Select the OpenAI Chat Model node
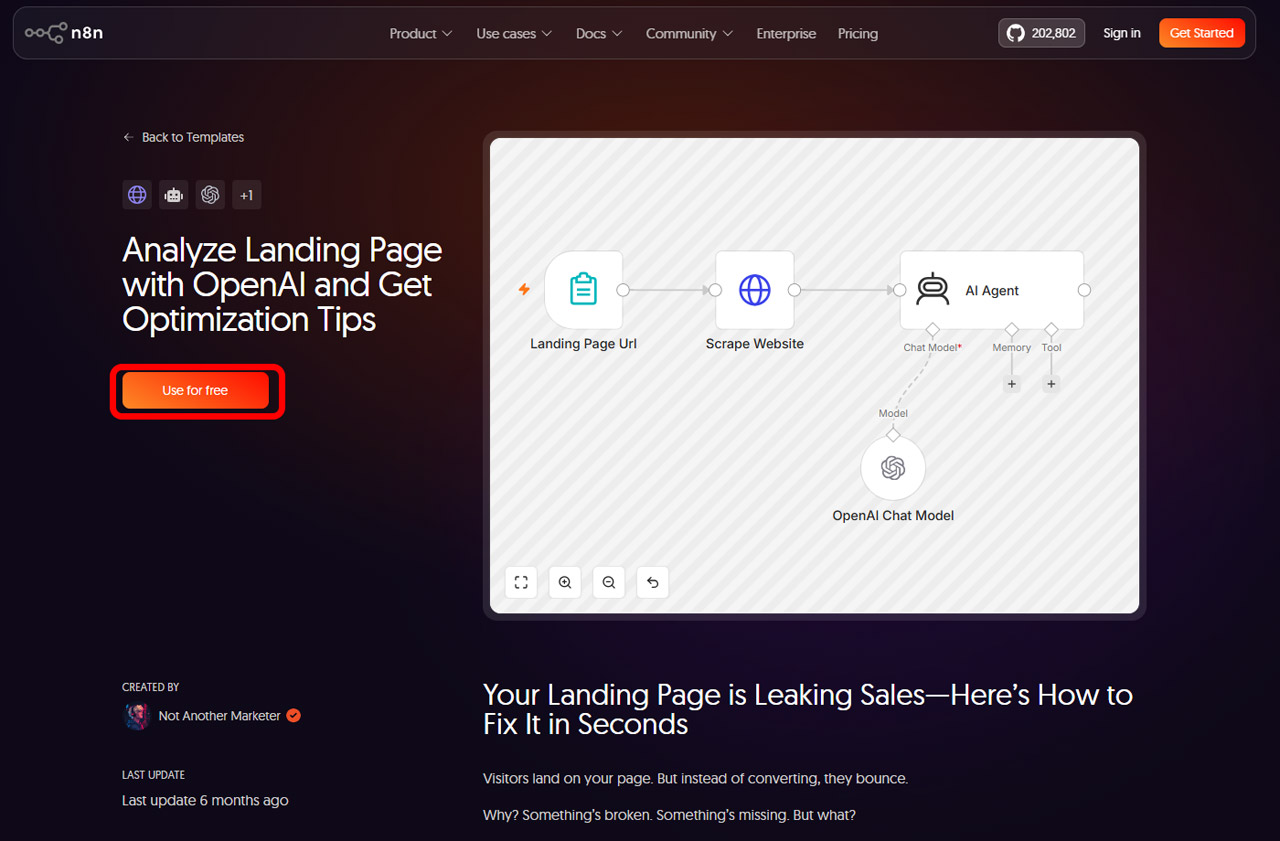1280x841 pixels. tap(893, 467)
